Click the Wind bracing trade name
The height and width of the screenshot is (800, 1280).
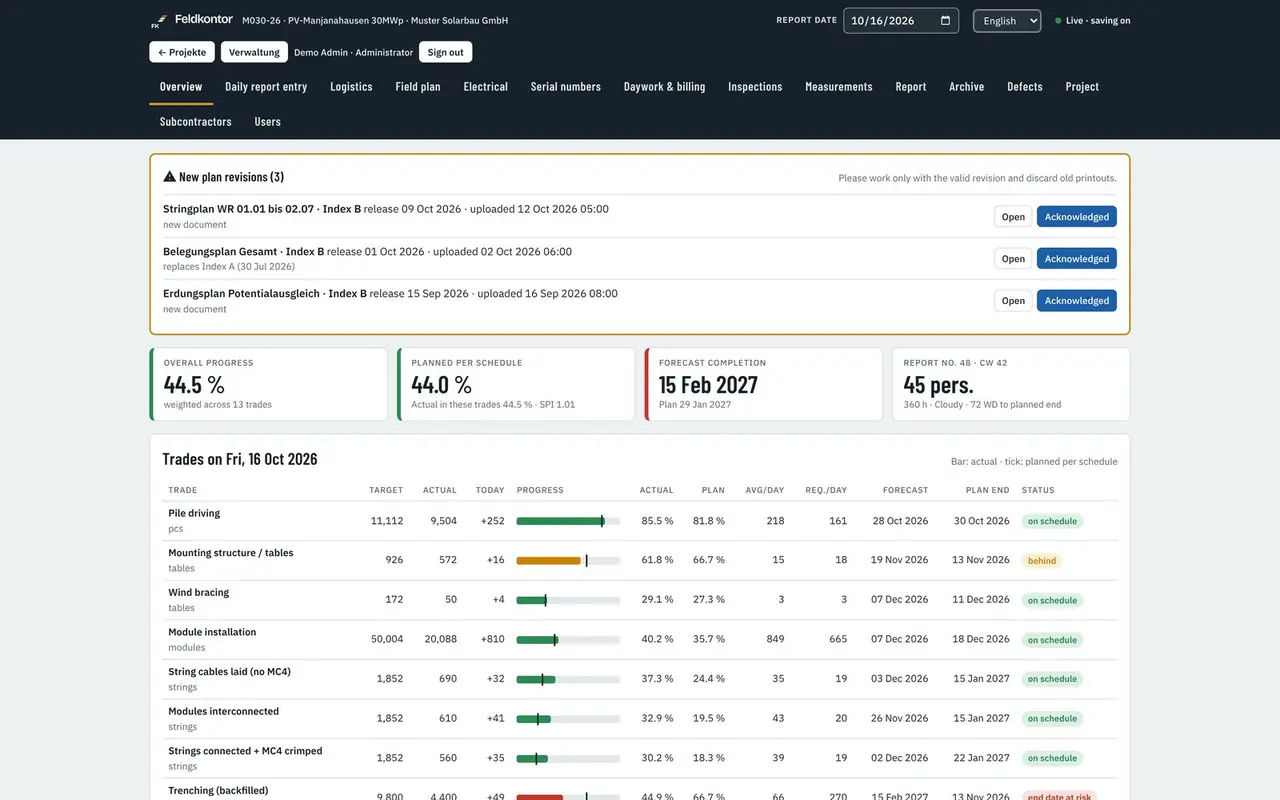[198, 593]
